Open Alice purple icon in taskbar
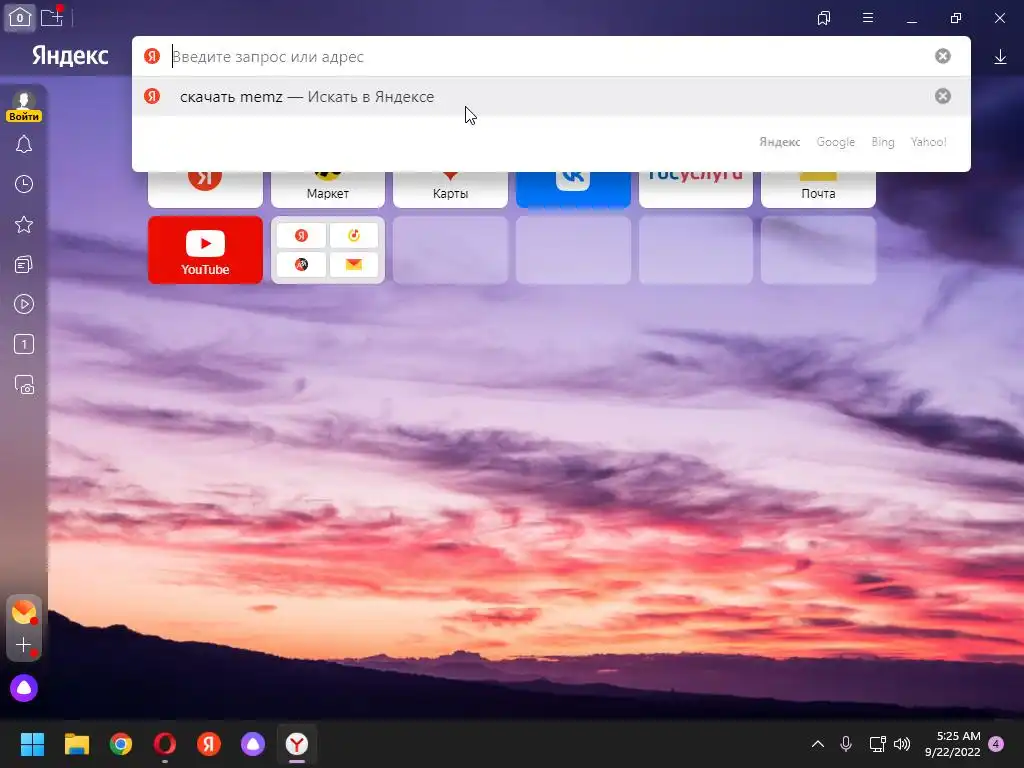Viewport: 1024px width, 768px height. 253,744
